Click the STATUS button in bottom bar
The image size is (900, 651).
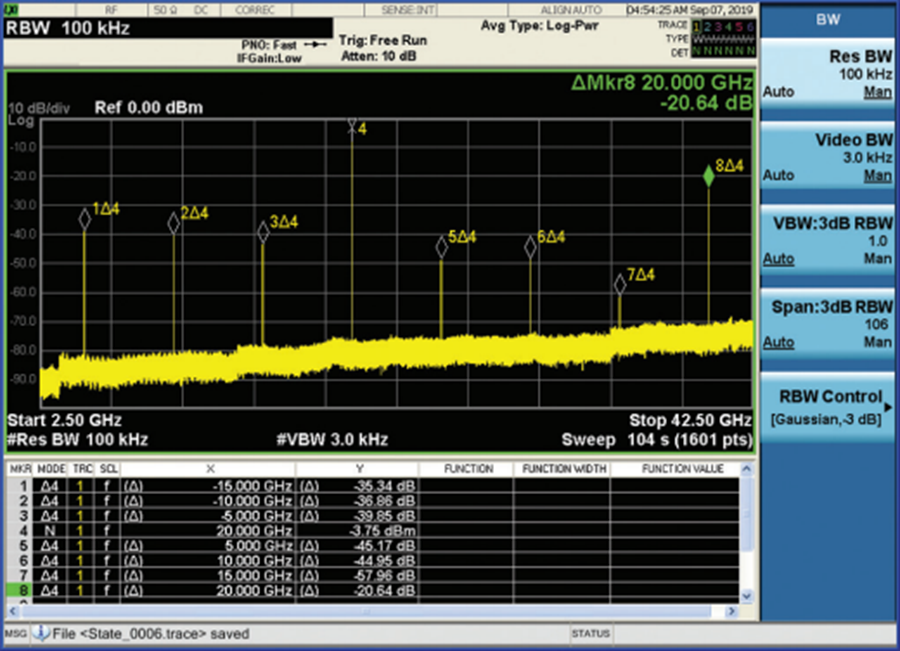[x=589, y=634]
